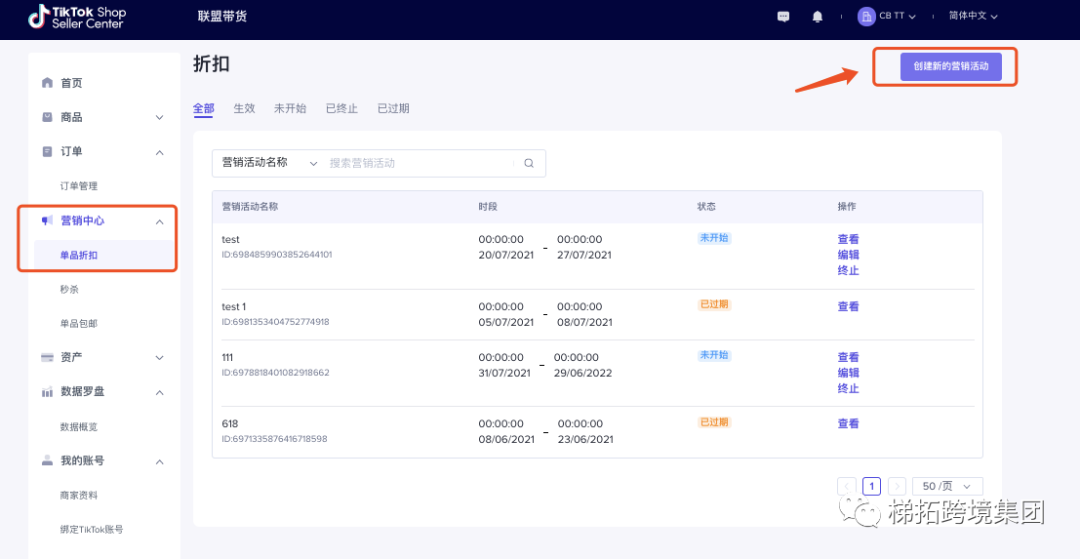
Task: Click 编辑 for the test promotion
Action: (848, 255)
